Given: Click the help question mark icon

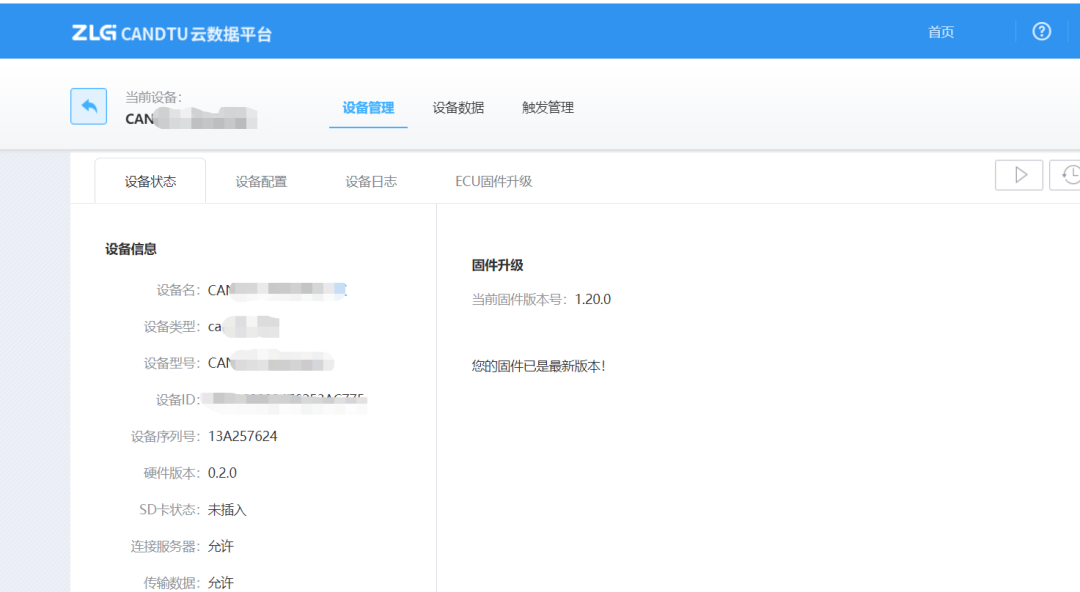Looking at the screenshot, I should (1041, 31).
